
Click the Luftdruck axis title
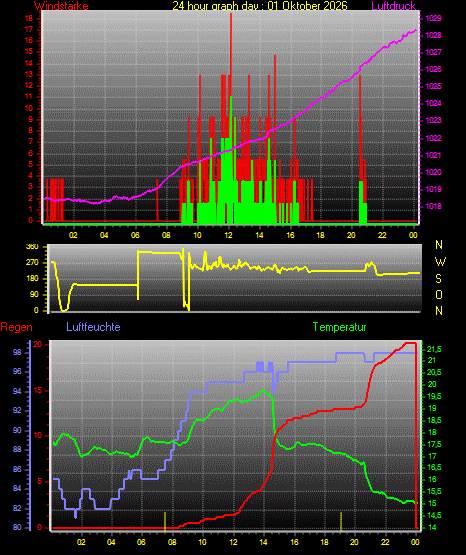click(393, 6)
